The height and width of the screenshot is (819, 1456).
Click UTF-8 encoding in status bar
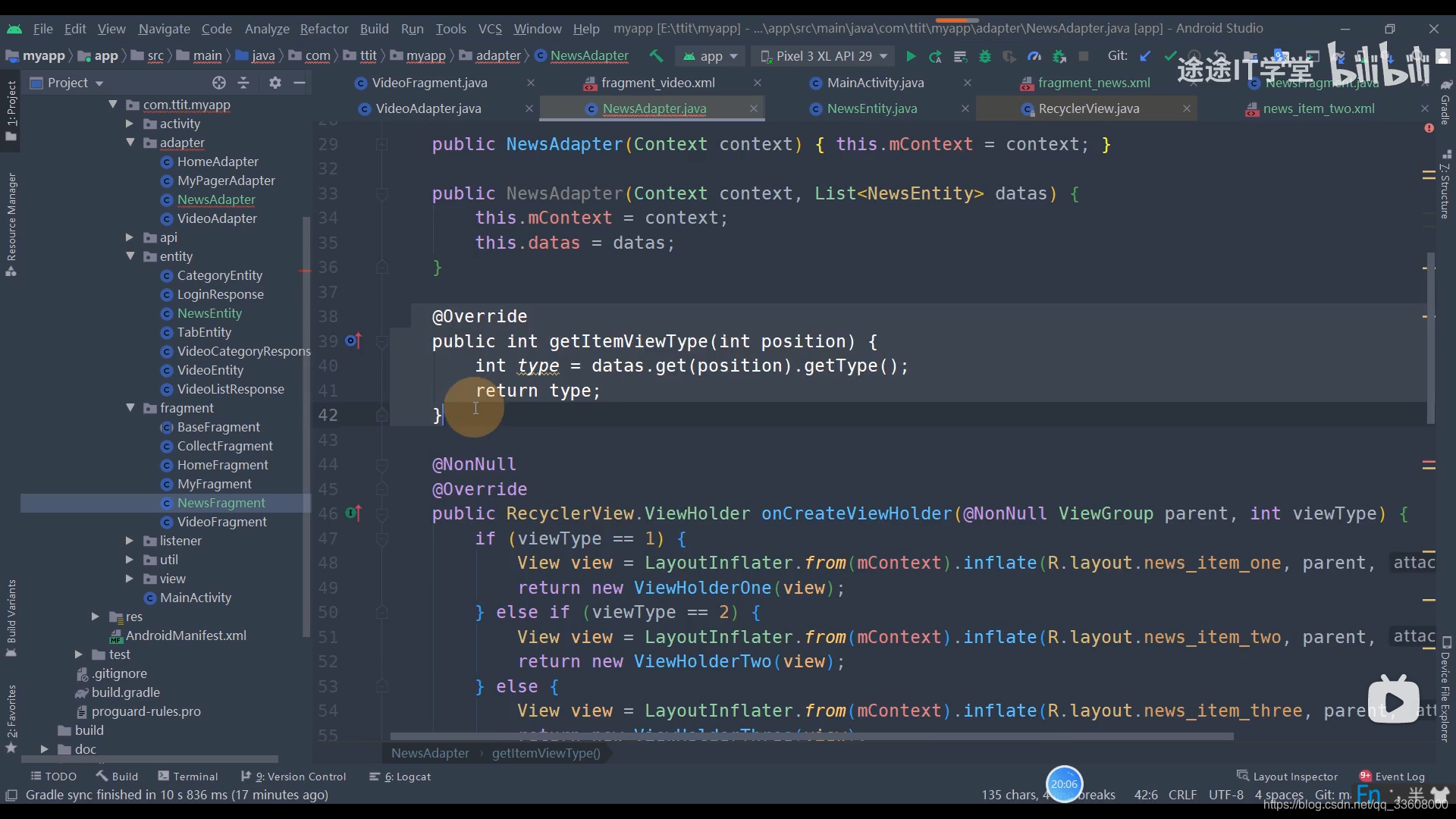pos(1225,795)
